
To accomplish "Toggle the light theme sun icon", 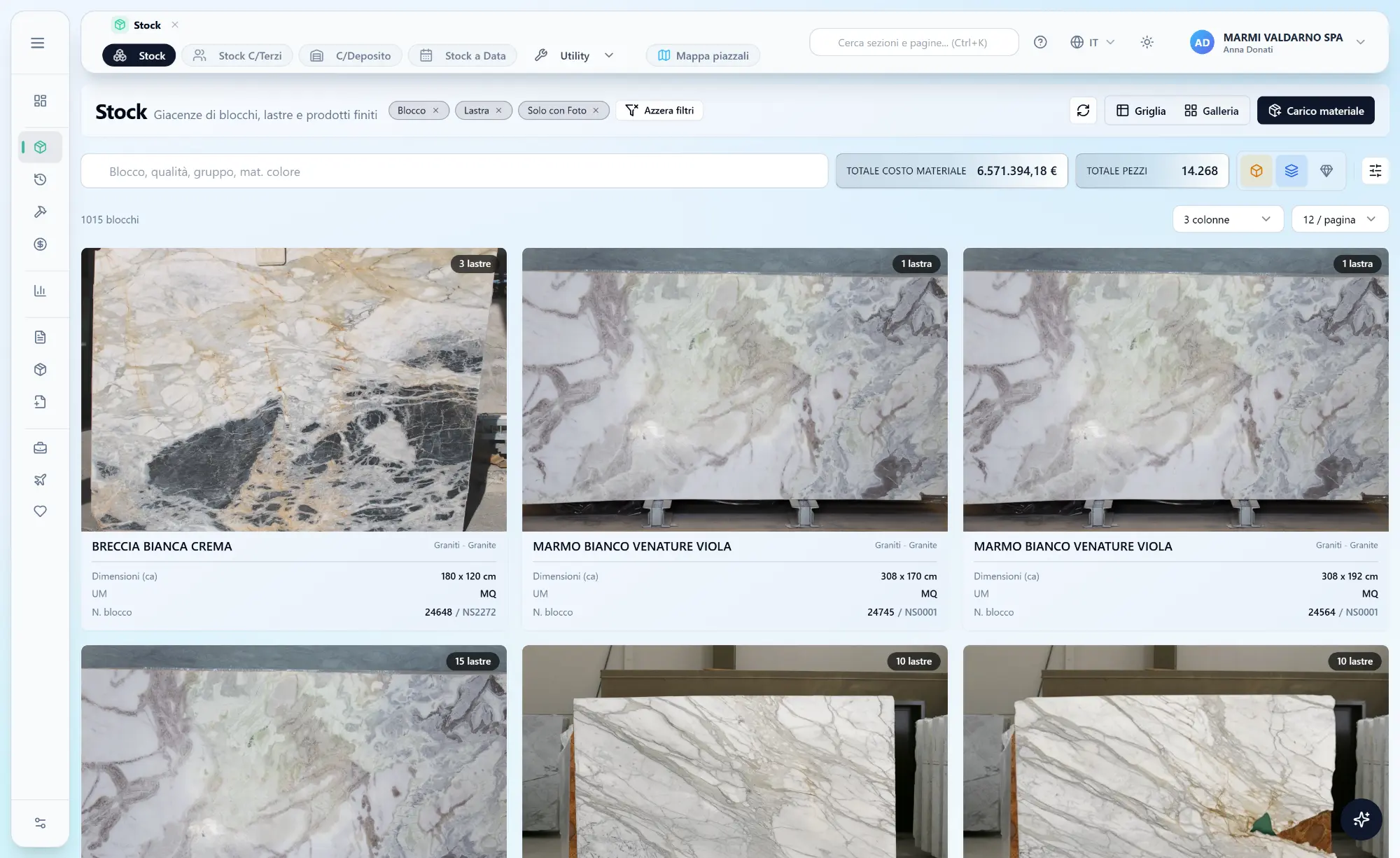I will (1147, 43).
